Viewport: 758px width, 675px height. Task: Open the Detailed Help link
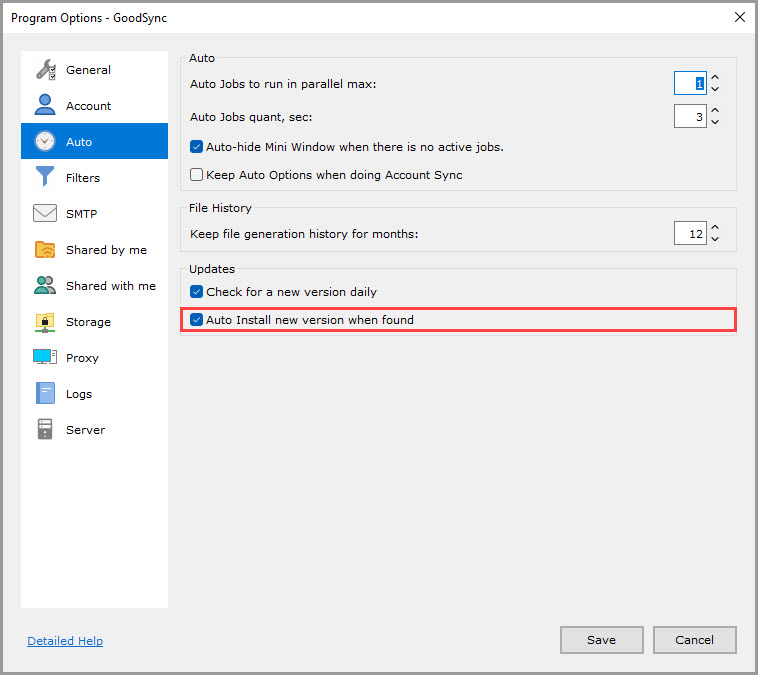click(65, 641)
